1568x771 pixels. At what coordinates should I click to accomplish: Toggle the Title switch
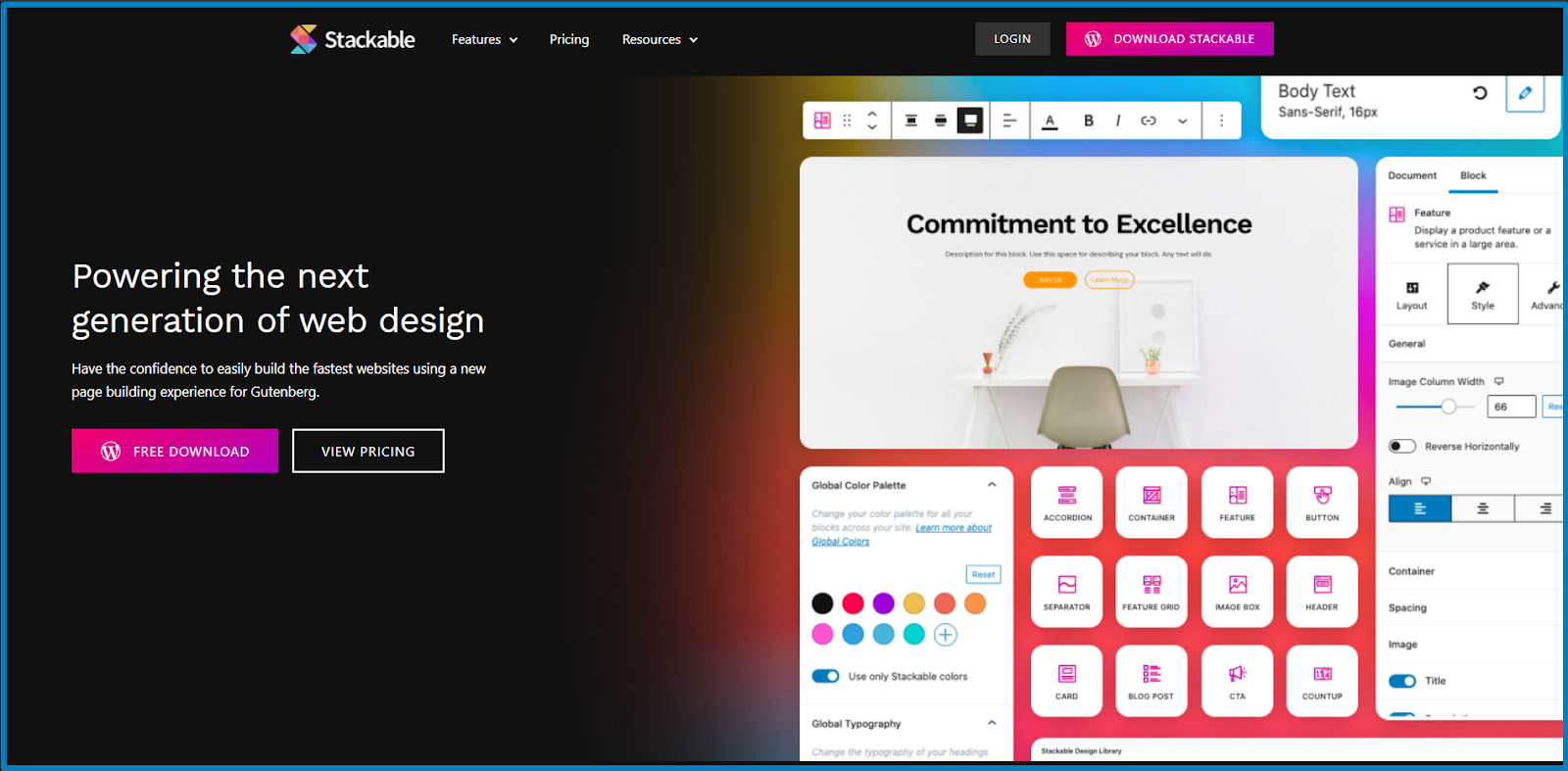tap(1402, 681)
